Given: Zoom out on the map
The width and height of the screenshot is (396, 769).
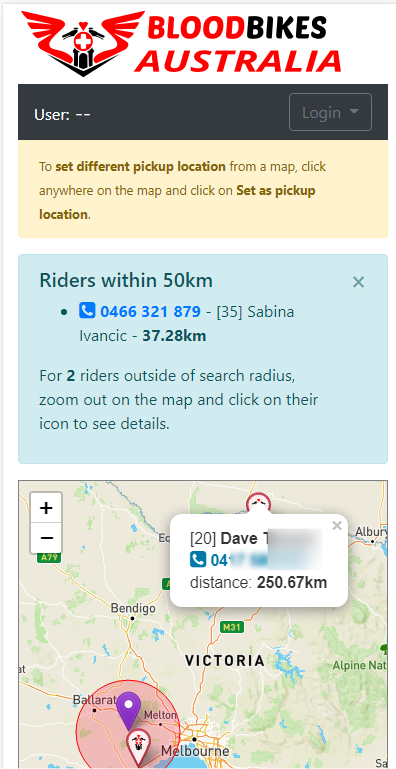Looking at the screenshot, I should coord(46,538).
